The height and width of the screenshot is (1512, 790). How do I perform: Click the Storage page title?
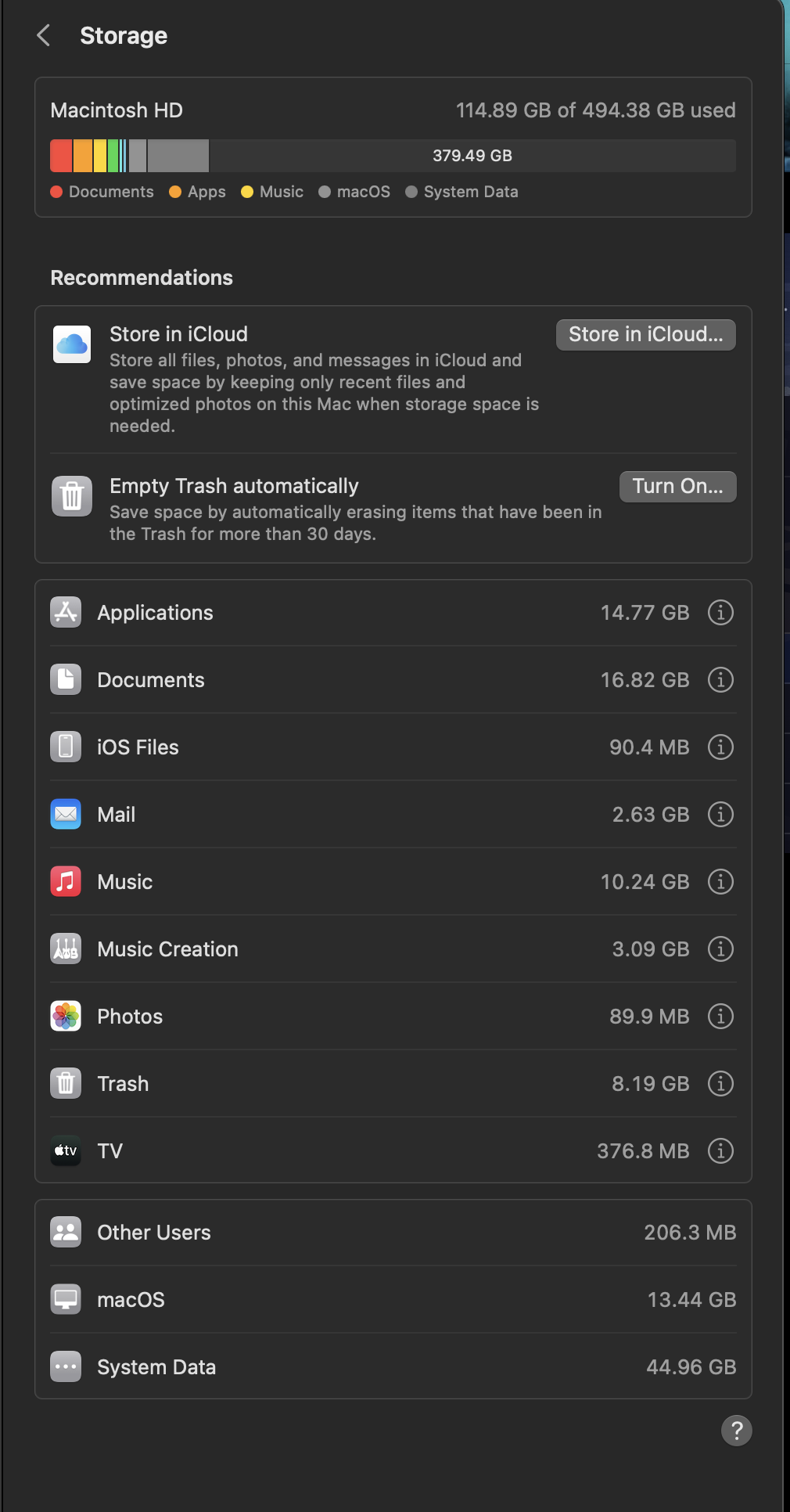point(124,36)
